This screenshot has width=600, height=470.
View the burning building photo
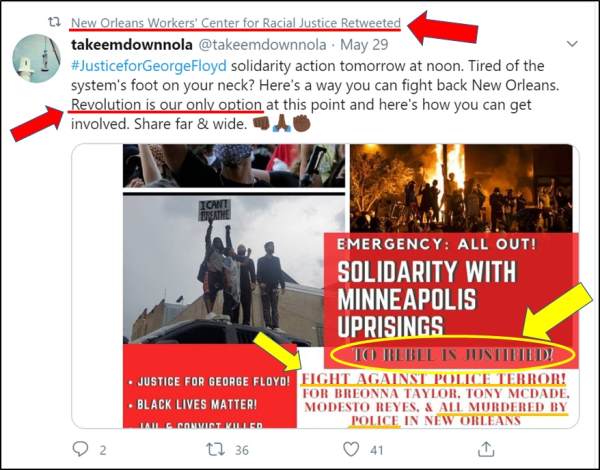pos(461,188)
